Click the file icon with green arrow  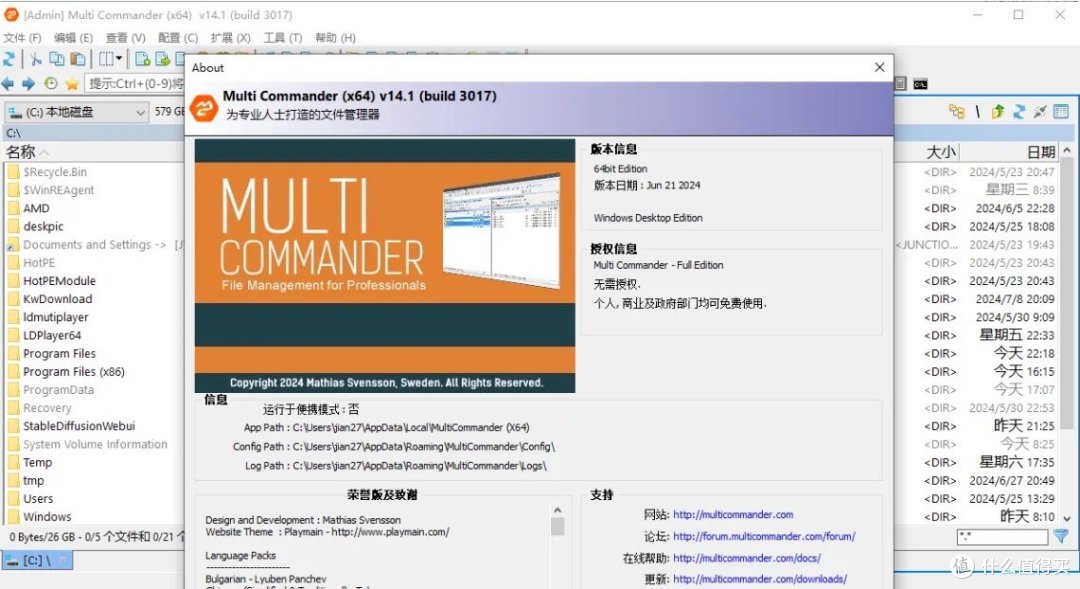[x=163, y=59]
